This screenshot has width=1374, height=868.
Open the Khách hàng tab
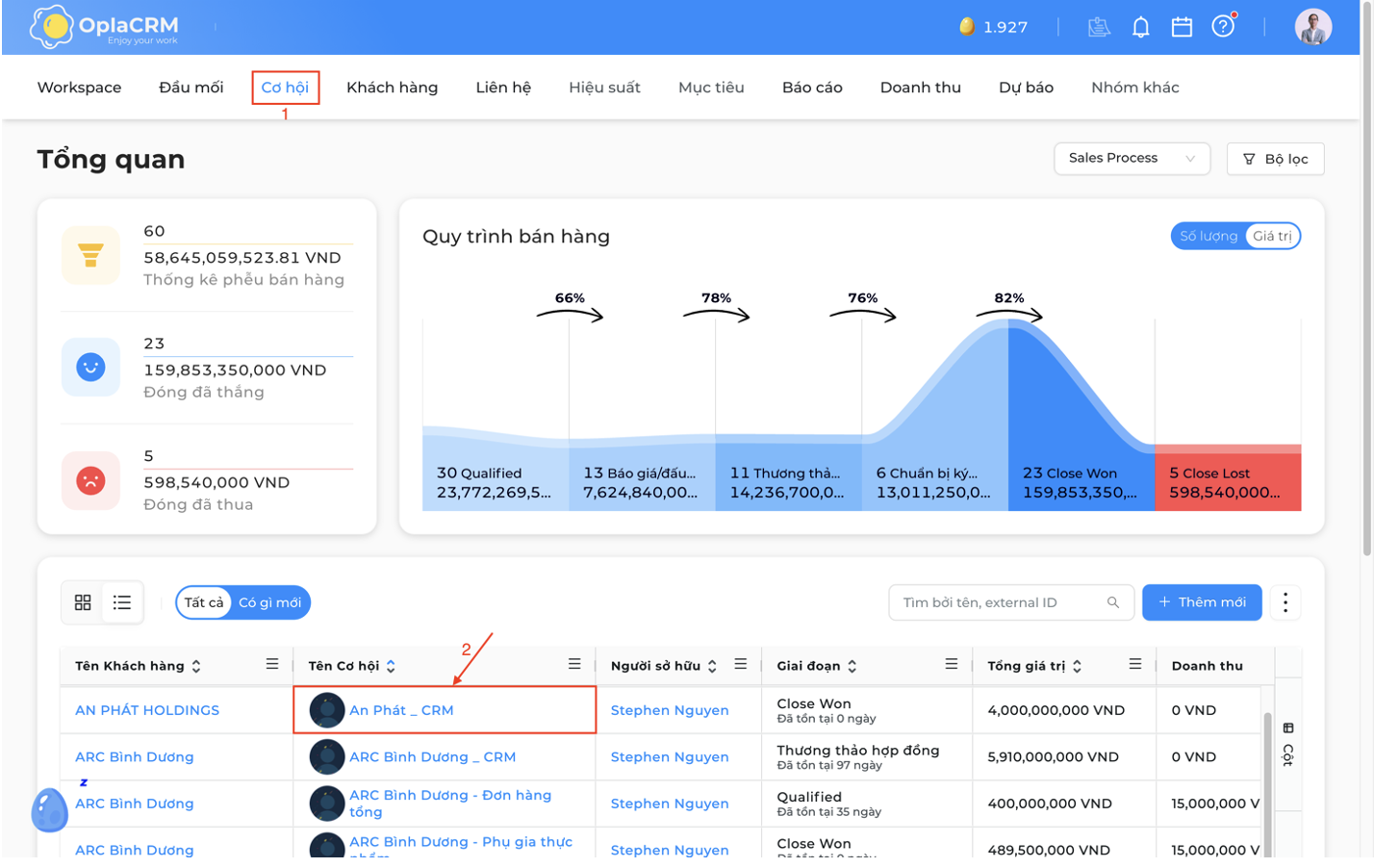click(x=392, y=88)
